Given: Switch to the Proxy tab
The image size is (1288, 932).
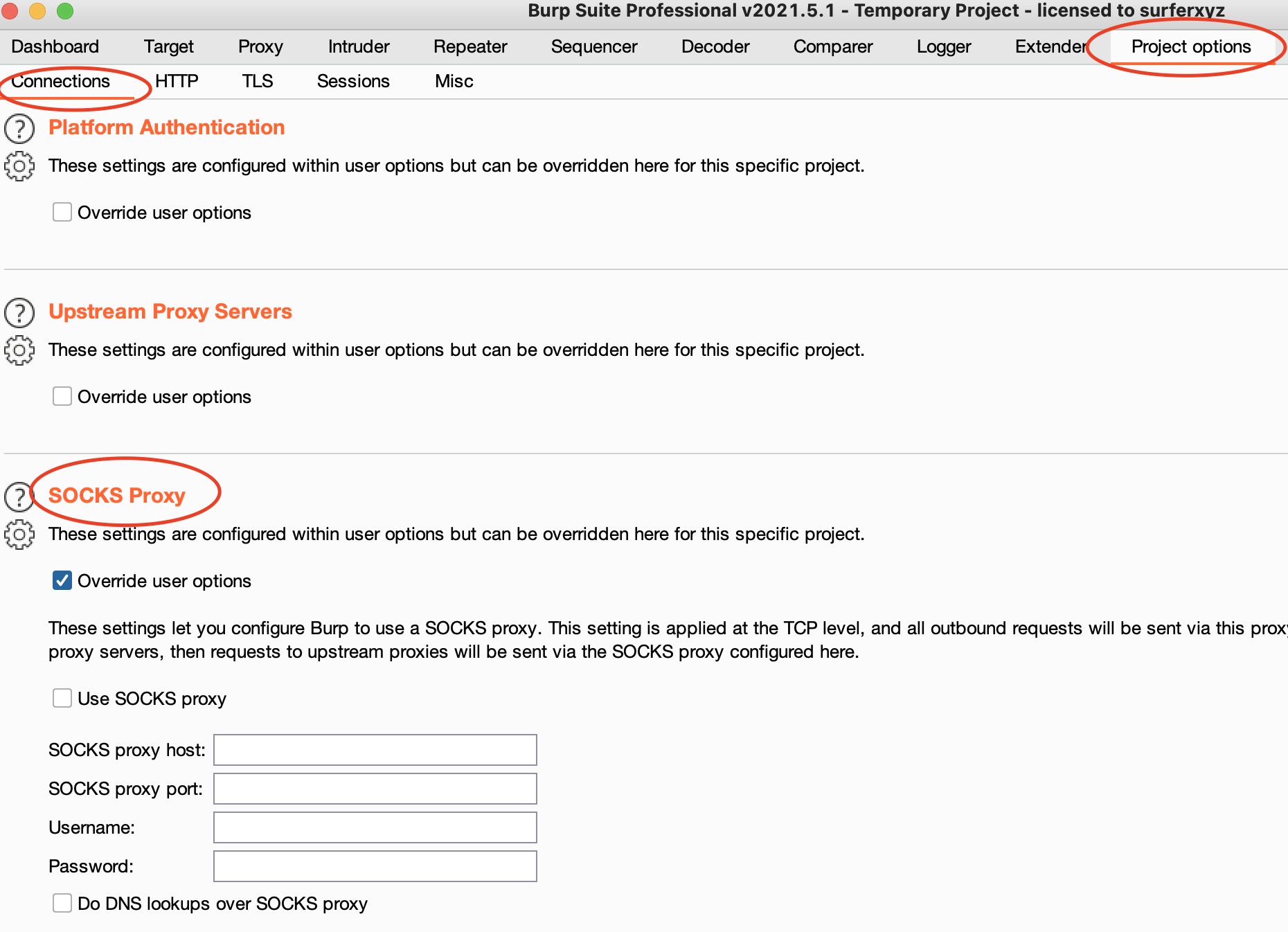Looking at the screenshot, I should click(260, 46).
